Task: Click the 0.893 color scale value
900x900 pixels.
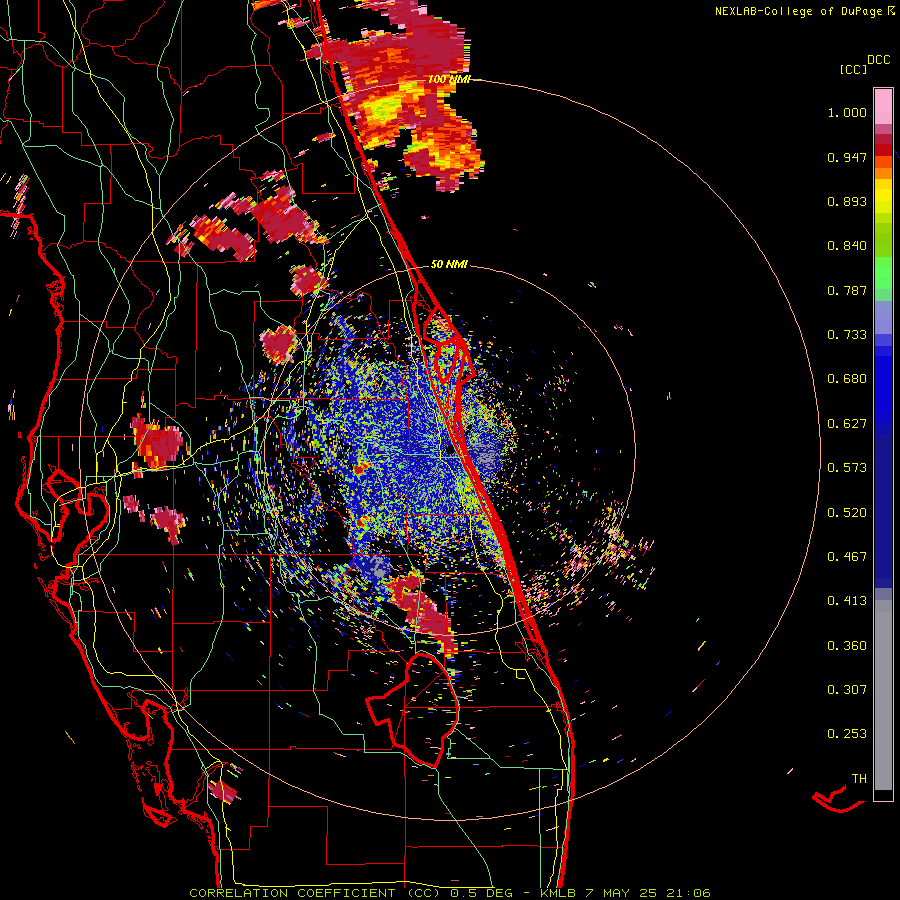Action: [x=847, y=201]
